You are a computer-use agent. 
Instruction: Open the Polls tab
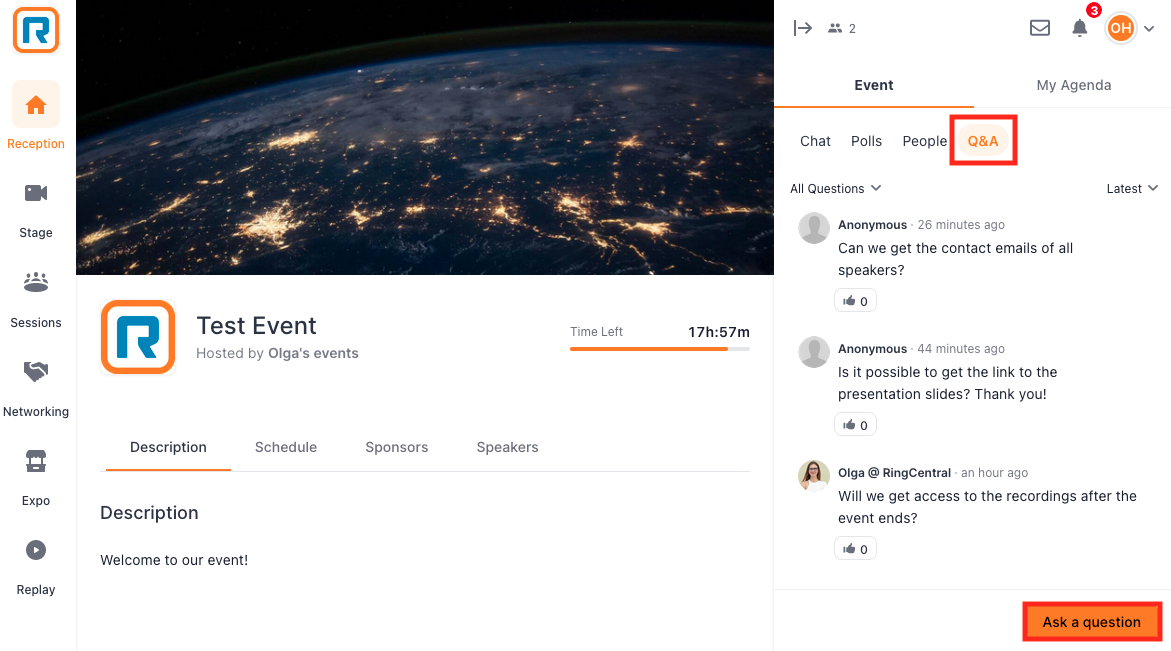click(866, 141)
